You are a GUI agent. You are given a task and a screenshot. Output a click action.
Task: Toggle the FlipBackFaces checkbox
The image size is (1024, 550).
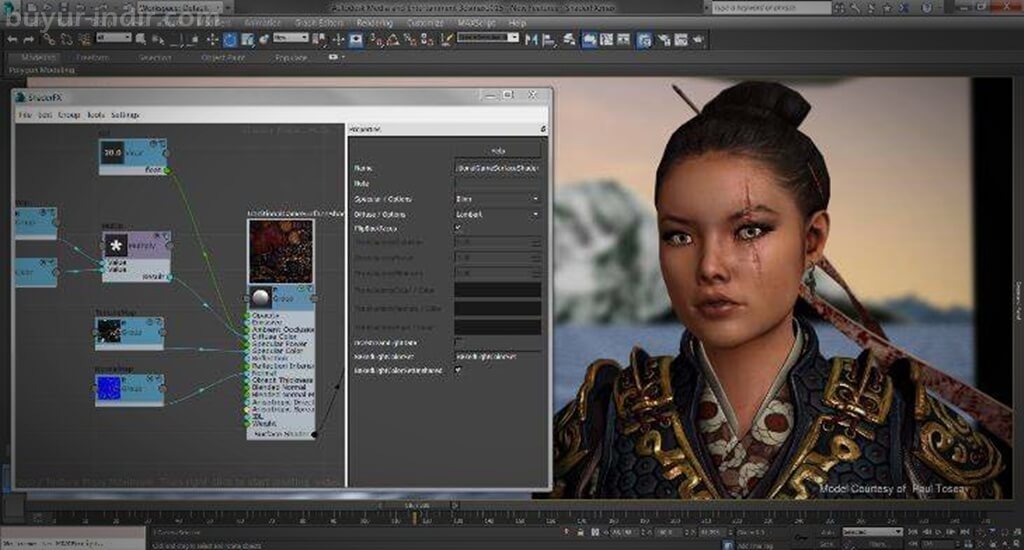458,228
